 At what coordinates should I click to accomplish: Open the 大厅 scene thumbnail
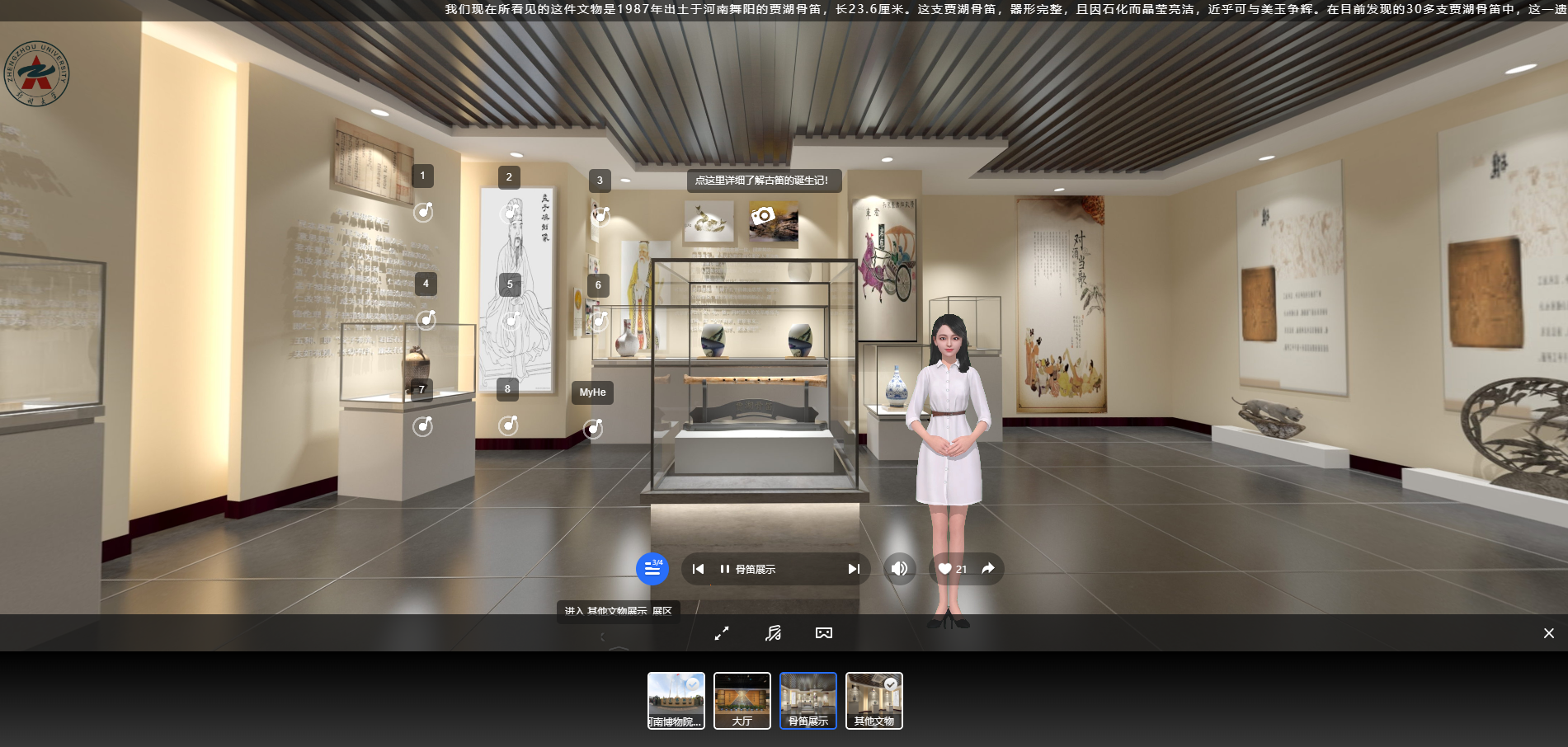(742, 700)
